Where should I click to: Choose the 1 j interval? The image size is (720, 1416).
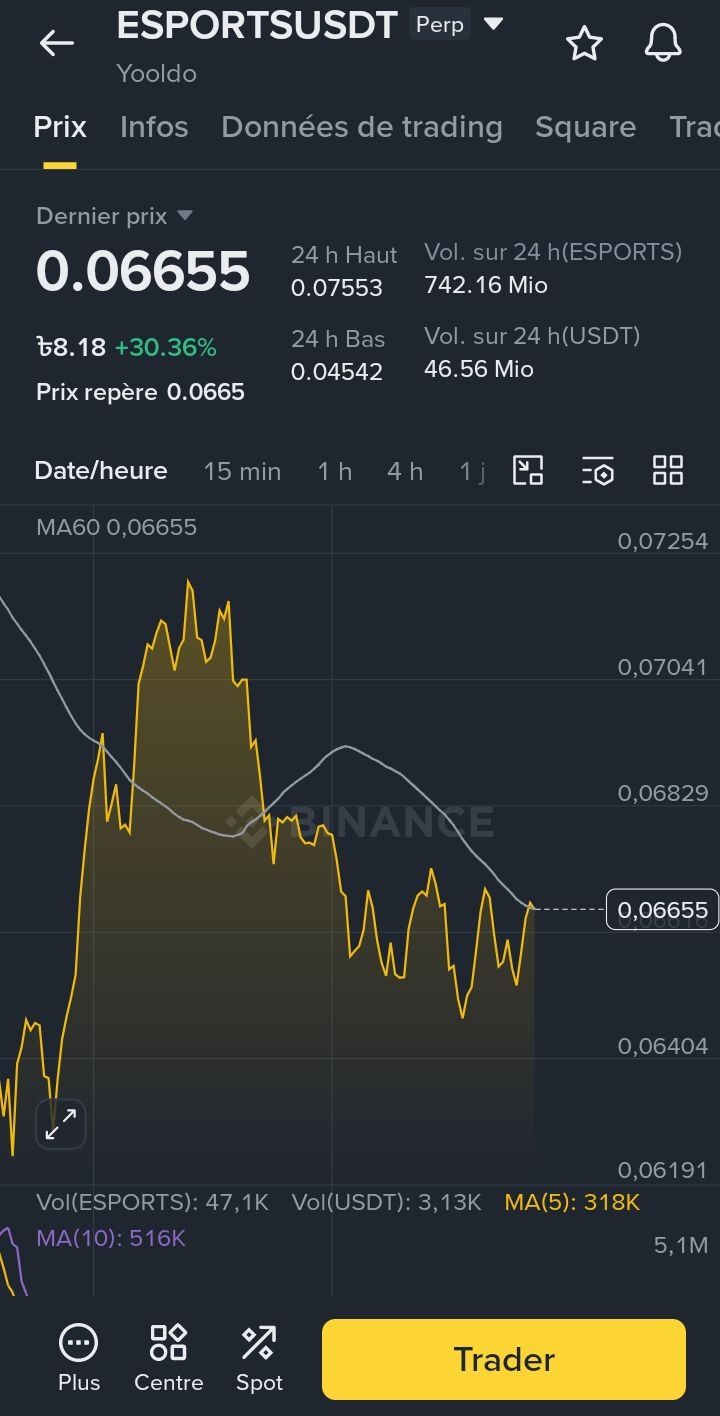472,471
